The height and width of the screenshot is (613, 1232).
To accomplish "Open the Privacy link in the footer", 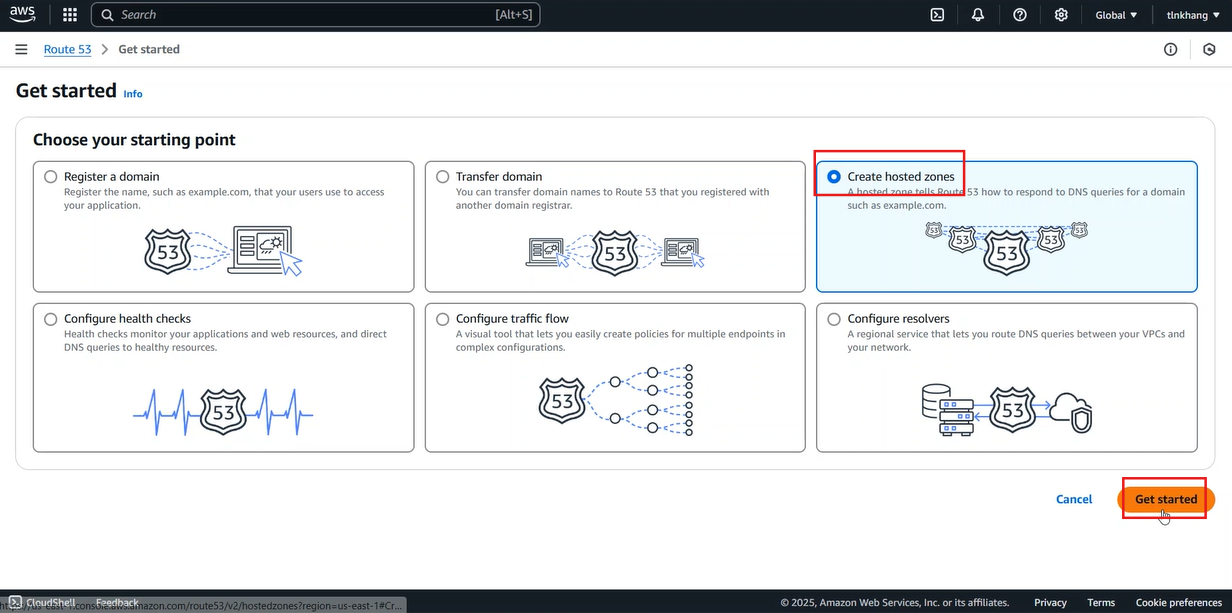I will pyautogui.click(x=1050, y=602).
